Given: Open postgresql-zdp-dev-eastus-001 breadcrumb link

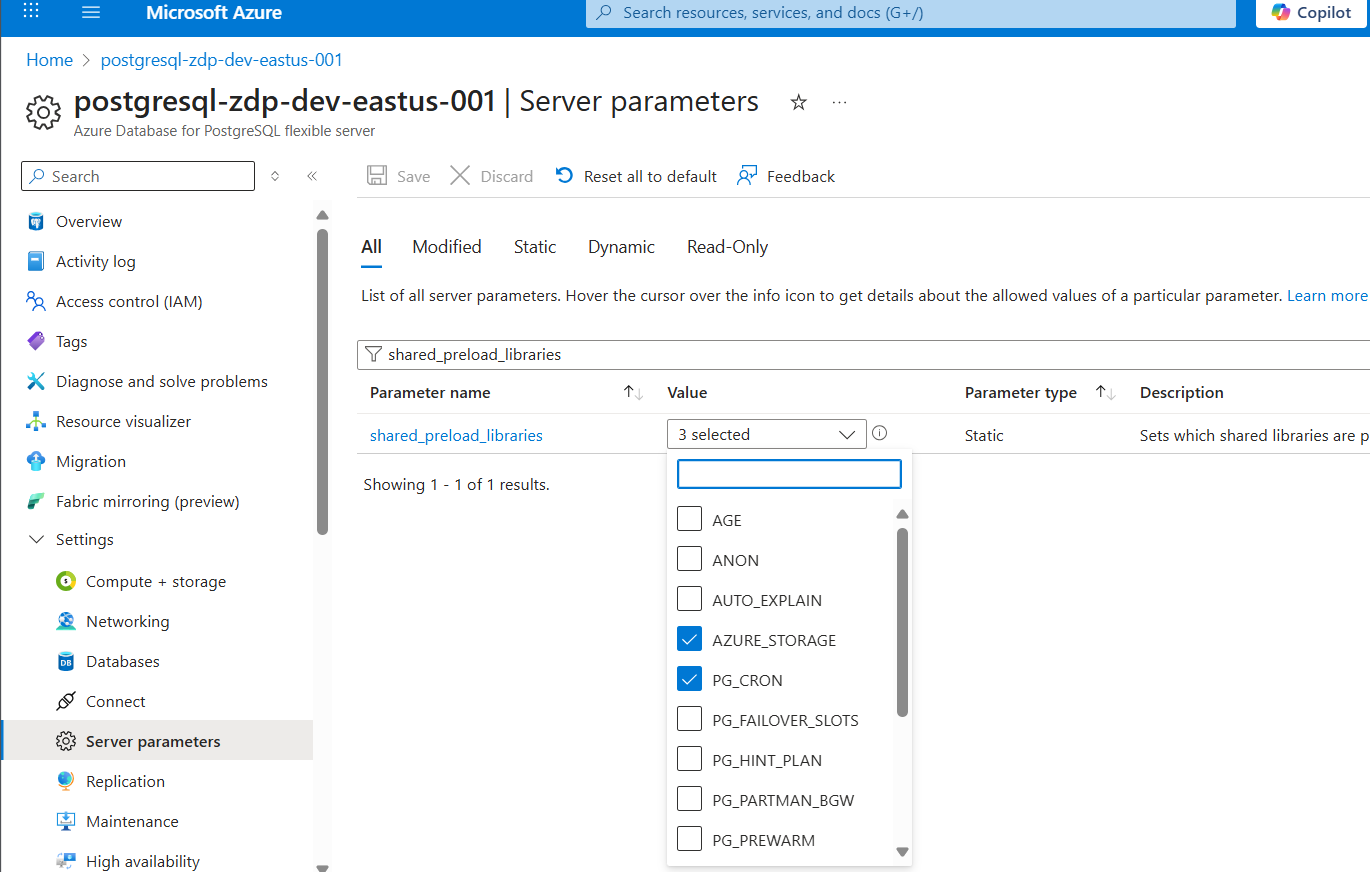Looking at the screenshot, I should coord(222,60).
